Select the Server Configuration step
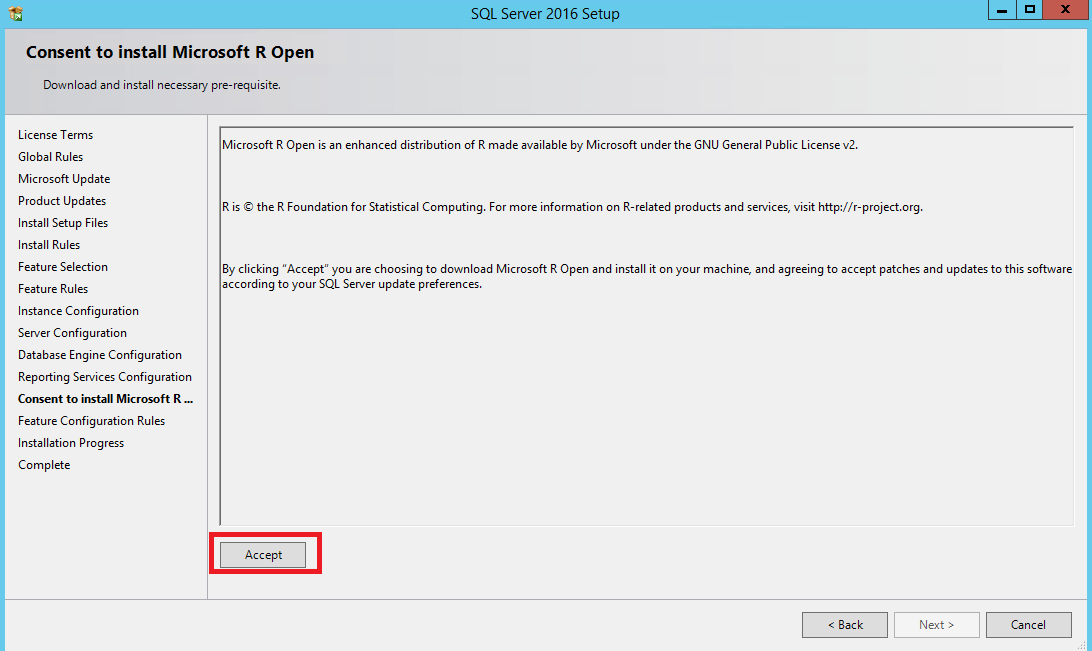Viewport: 1092px width, 651px height. (x=72, y=333)
